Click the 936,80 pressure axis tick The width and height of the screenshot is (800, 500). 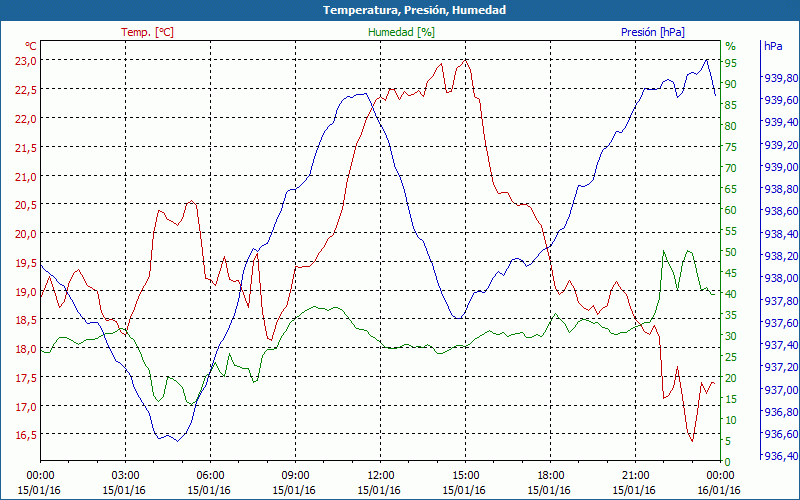[781, 412]
